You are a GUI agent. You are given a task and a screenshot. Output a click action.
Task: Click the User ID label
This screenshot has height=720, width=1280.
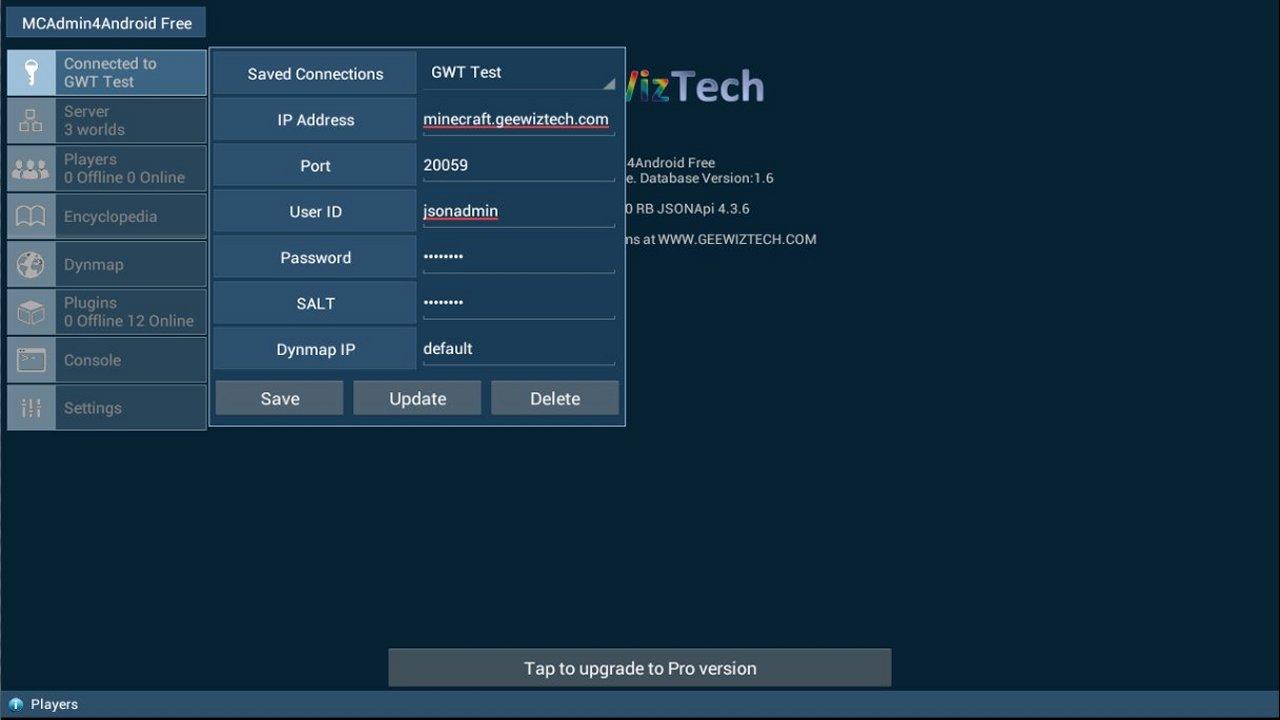pos(315,212)
